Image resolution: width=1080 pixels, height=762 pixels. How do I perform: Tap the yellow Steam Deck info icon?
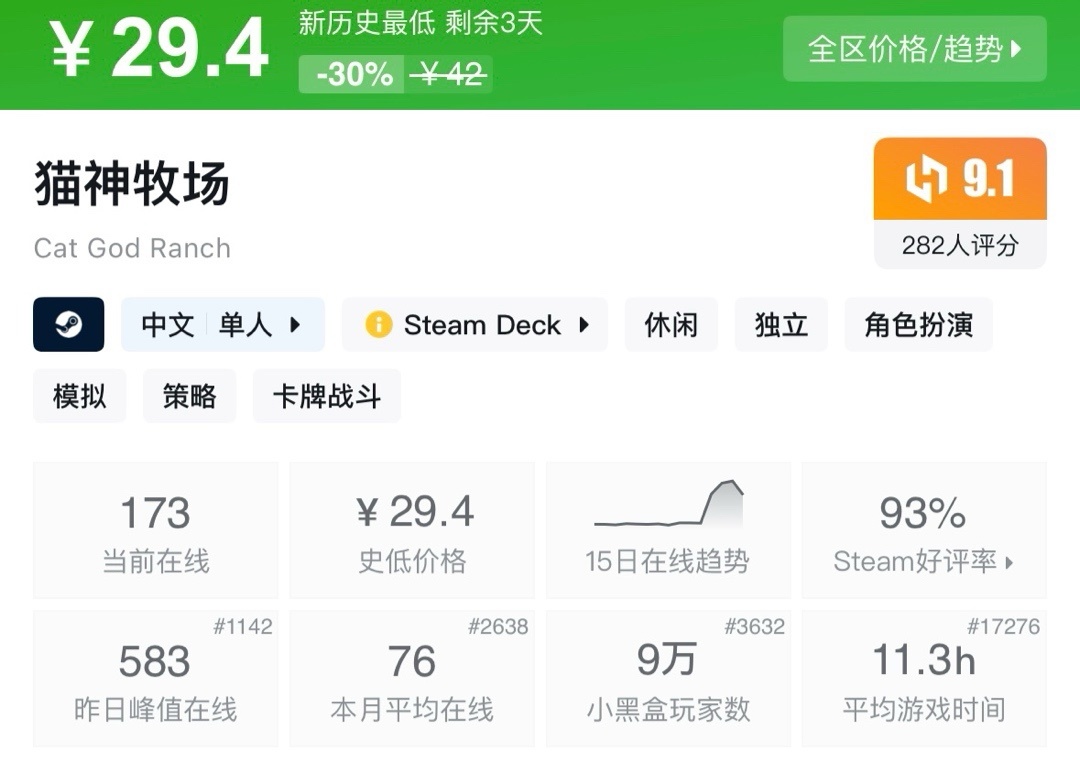coord(378,325)
